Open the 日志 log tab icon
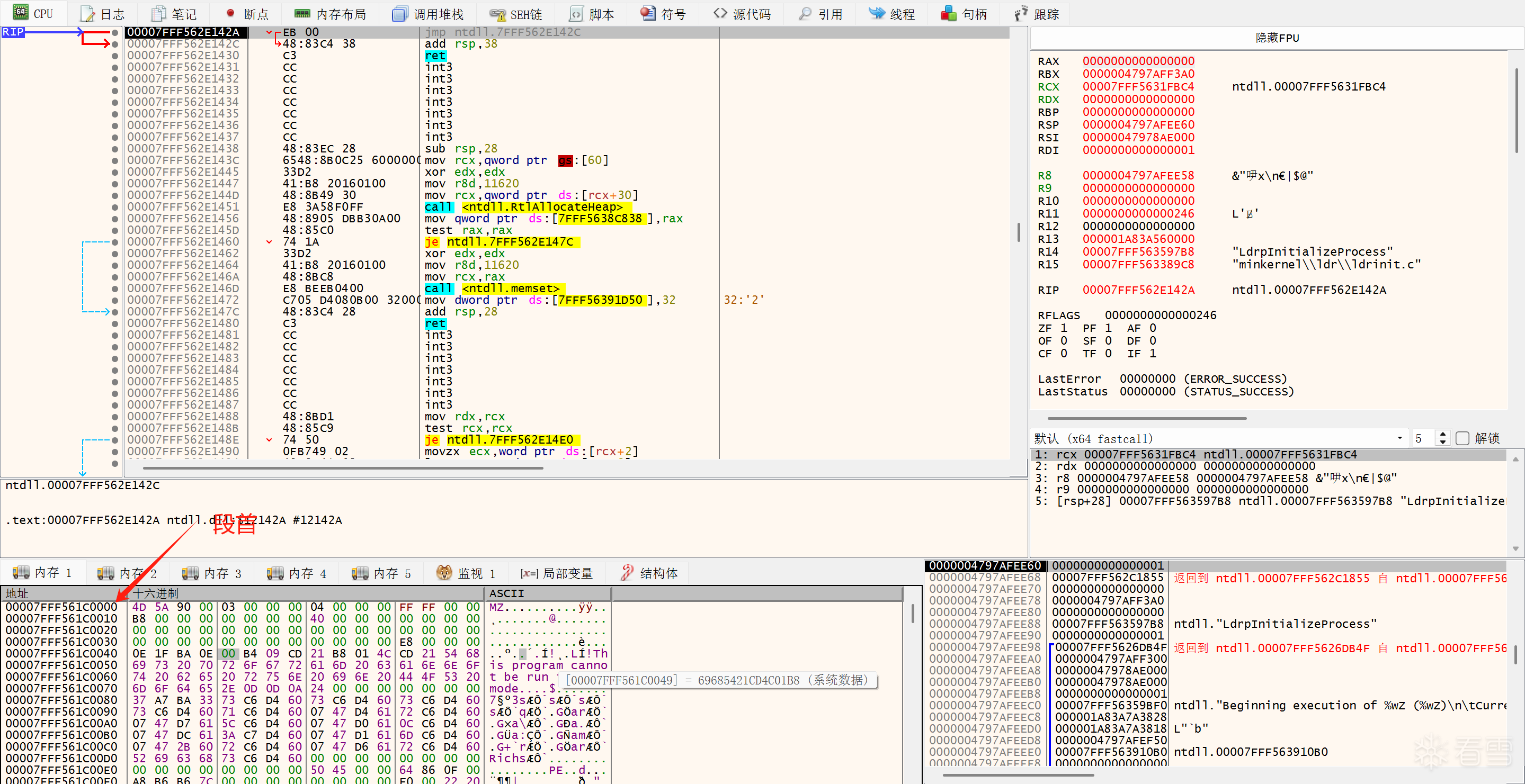The image size is (1525, 784). tap(87, 14)
